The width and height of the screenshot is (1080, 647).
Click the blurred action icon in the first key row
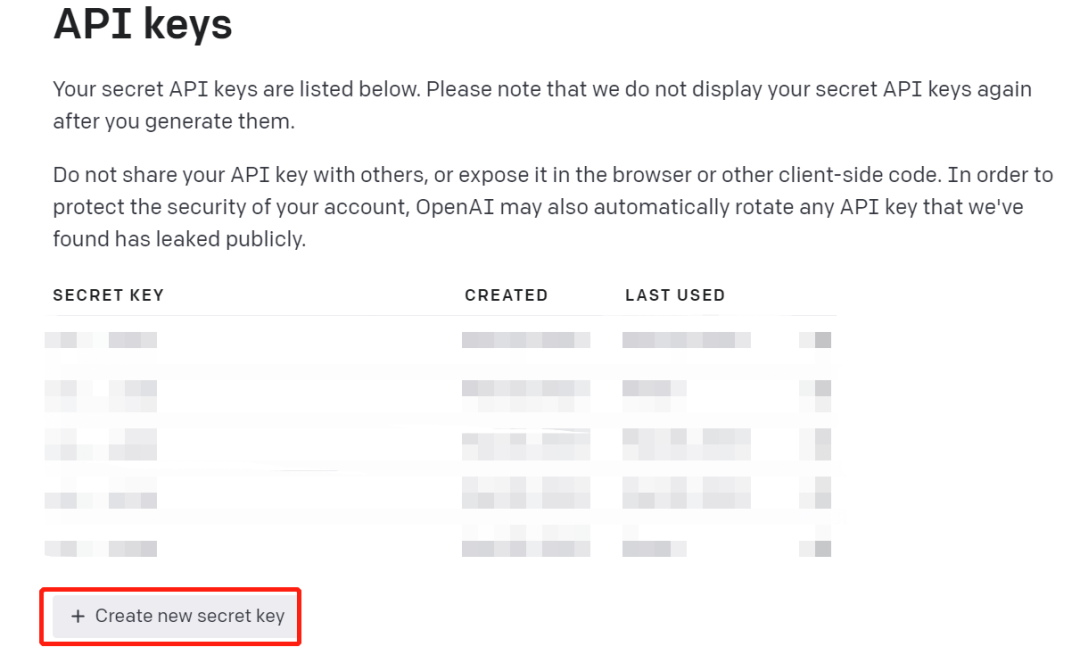point(816,340)
